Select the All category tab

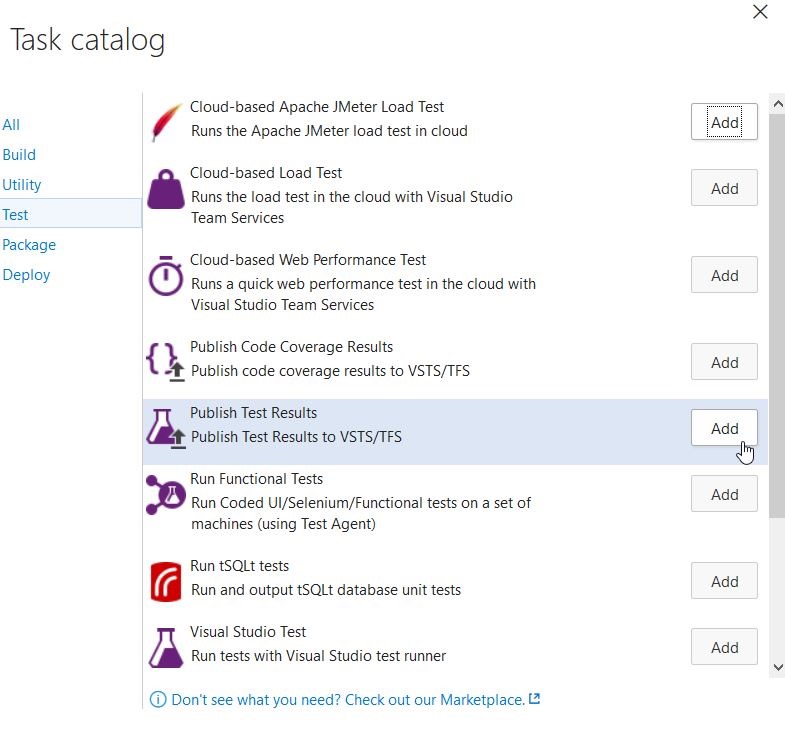coord(11,125)
